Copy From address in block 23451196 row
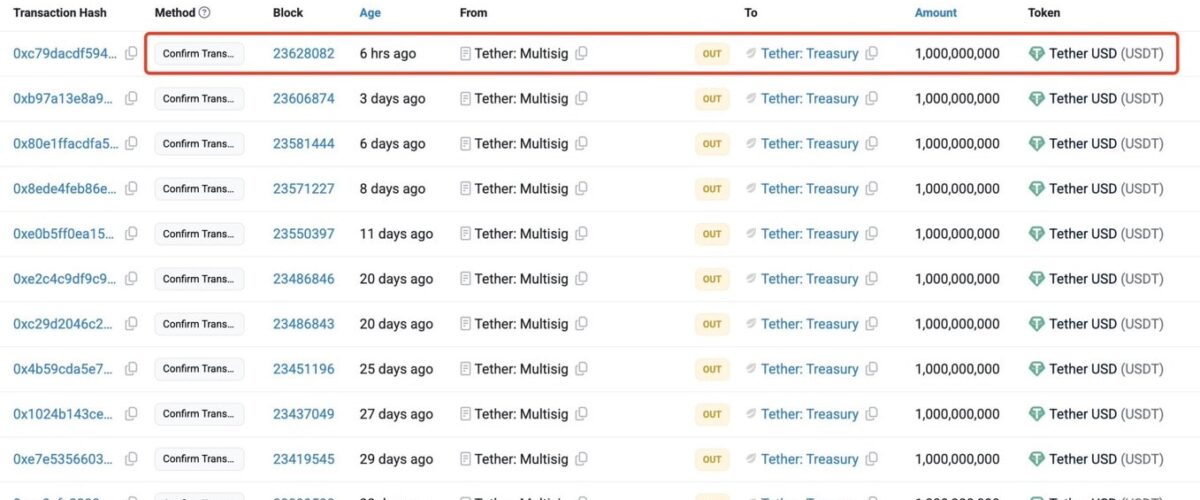 [581, 369]
